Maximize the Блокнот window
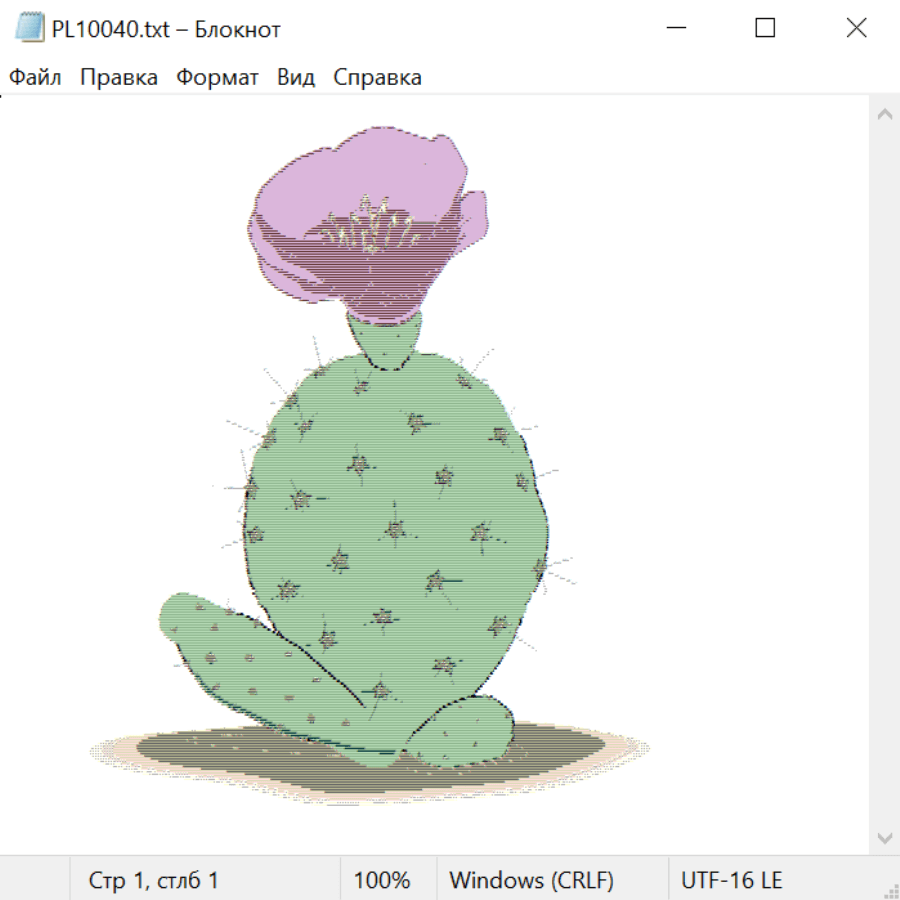This screenshot has width=900, height=900. point(765,29)
